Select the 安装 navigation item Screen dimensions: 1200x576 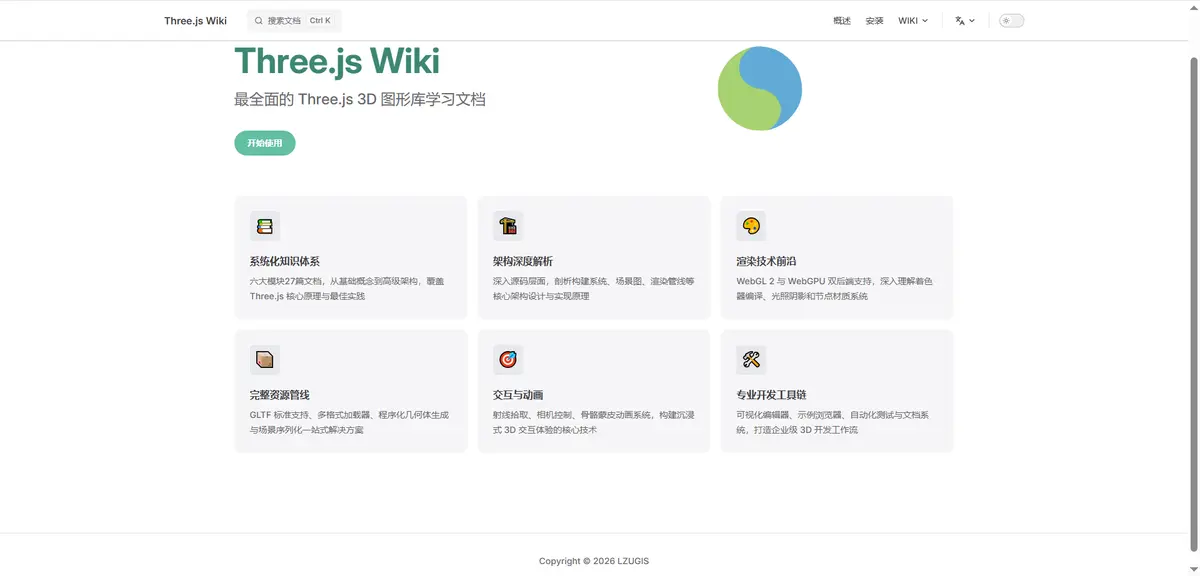point(874,20)
